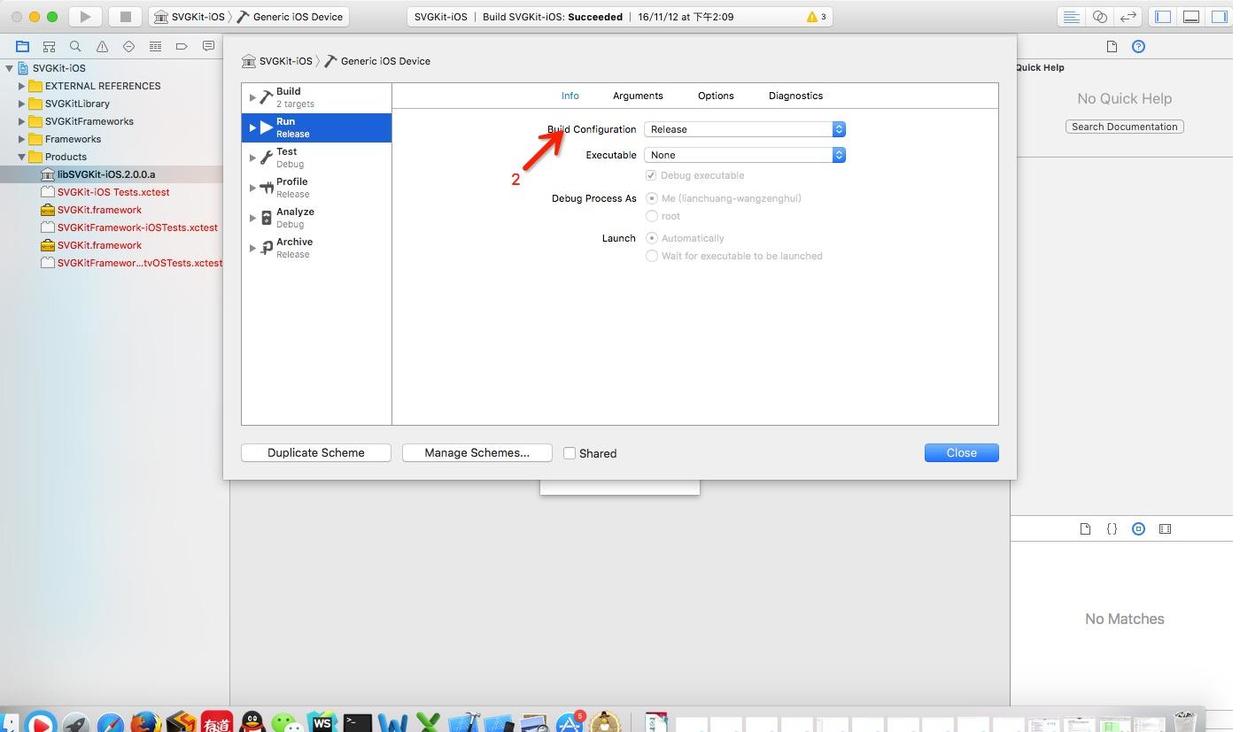Toggle the Shared scheme checkbox
The image size is (1240, 732).
(x=569, y=453)
